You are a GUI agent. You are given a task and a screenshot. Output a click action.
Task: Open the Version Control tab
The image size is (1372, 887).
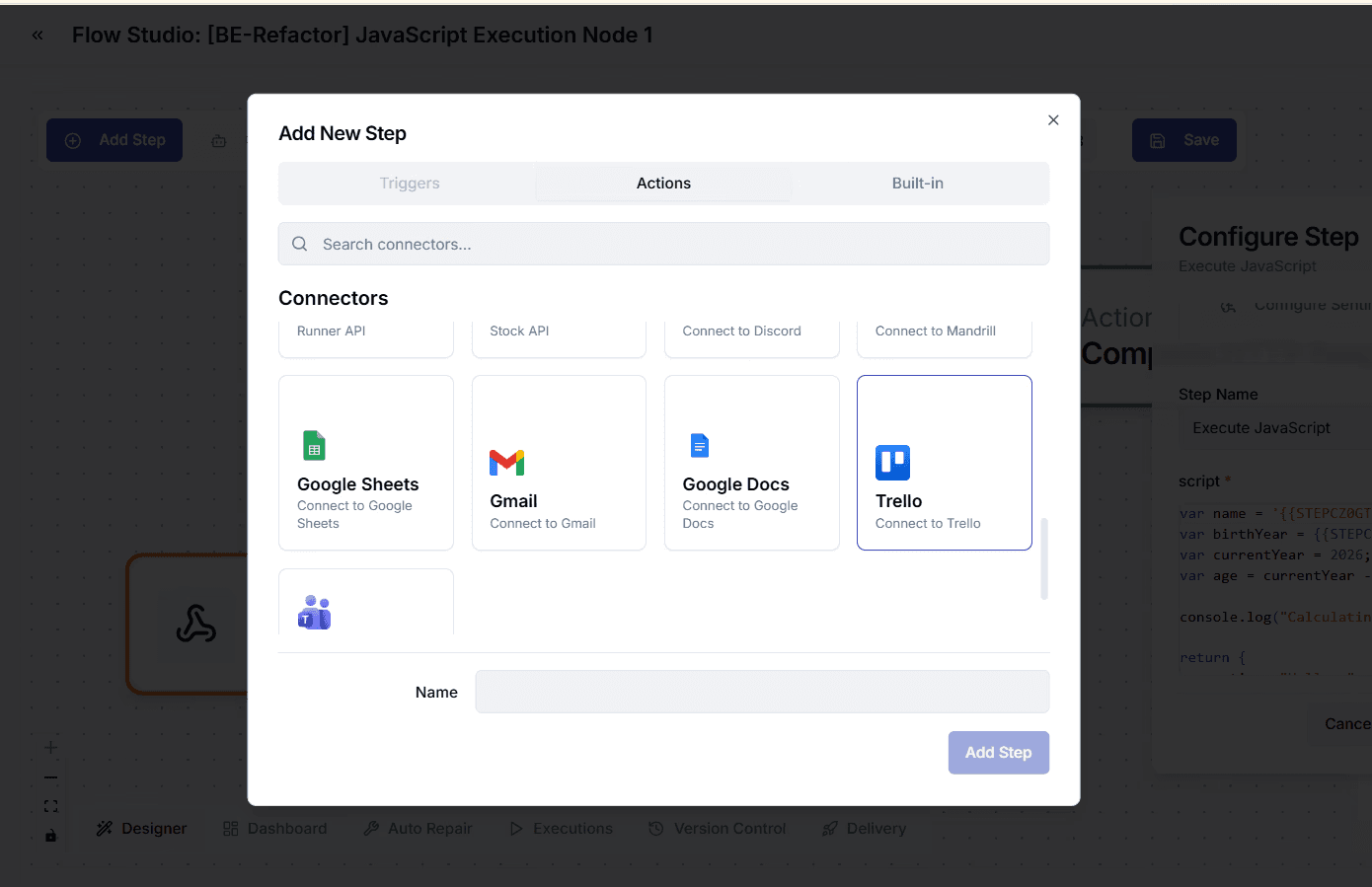click(x=718, y=829)
